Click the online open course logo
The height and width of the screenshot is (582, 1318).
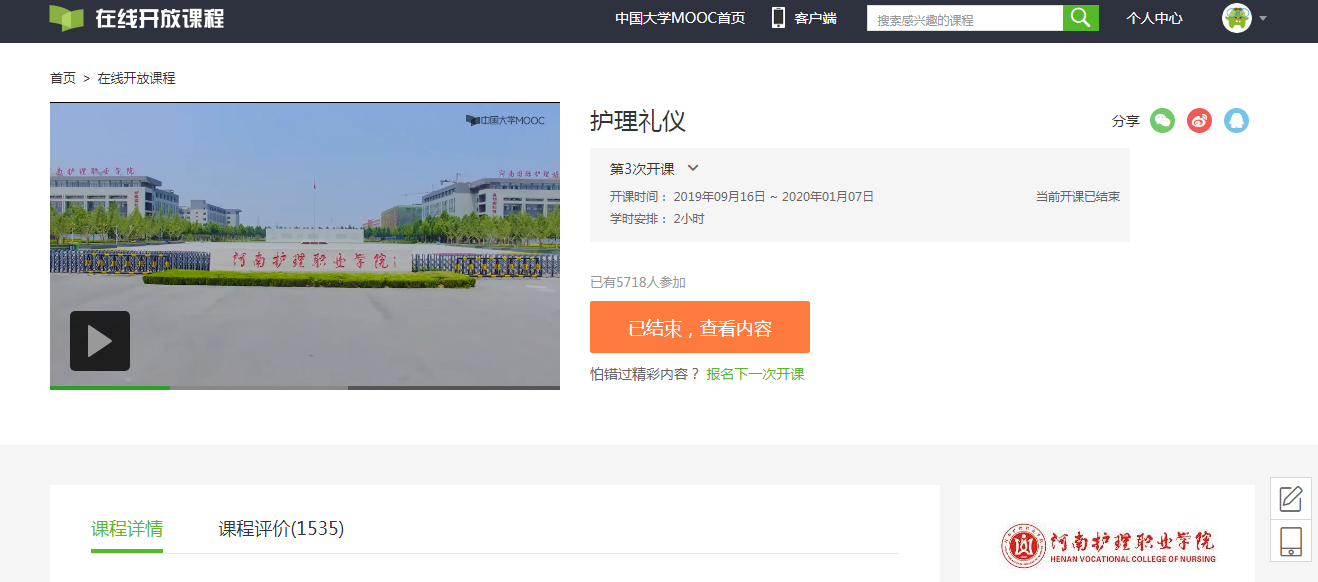137,18
